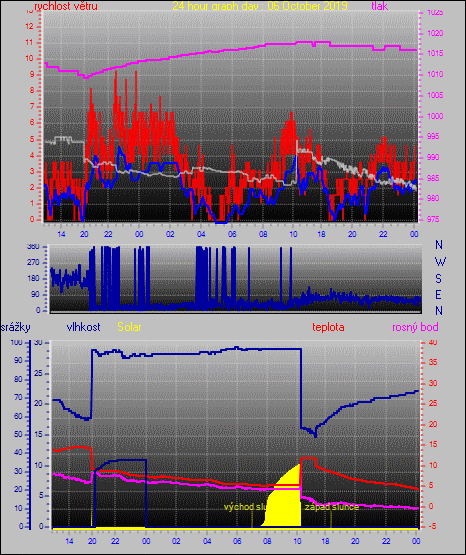Click the 'východ slunce' sunrise marker text
Viewport: 466px width, 555px height.
point(245,507)
